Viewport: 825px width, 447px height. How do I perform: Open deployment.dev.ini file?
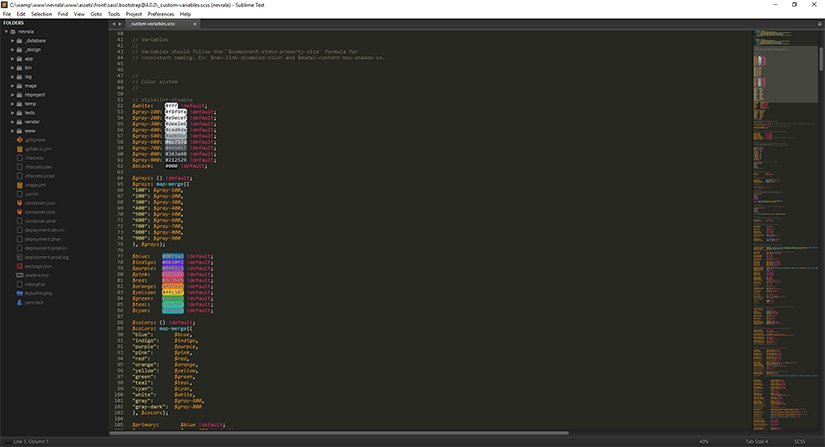[44, 230]
